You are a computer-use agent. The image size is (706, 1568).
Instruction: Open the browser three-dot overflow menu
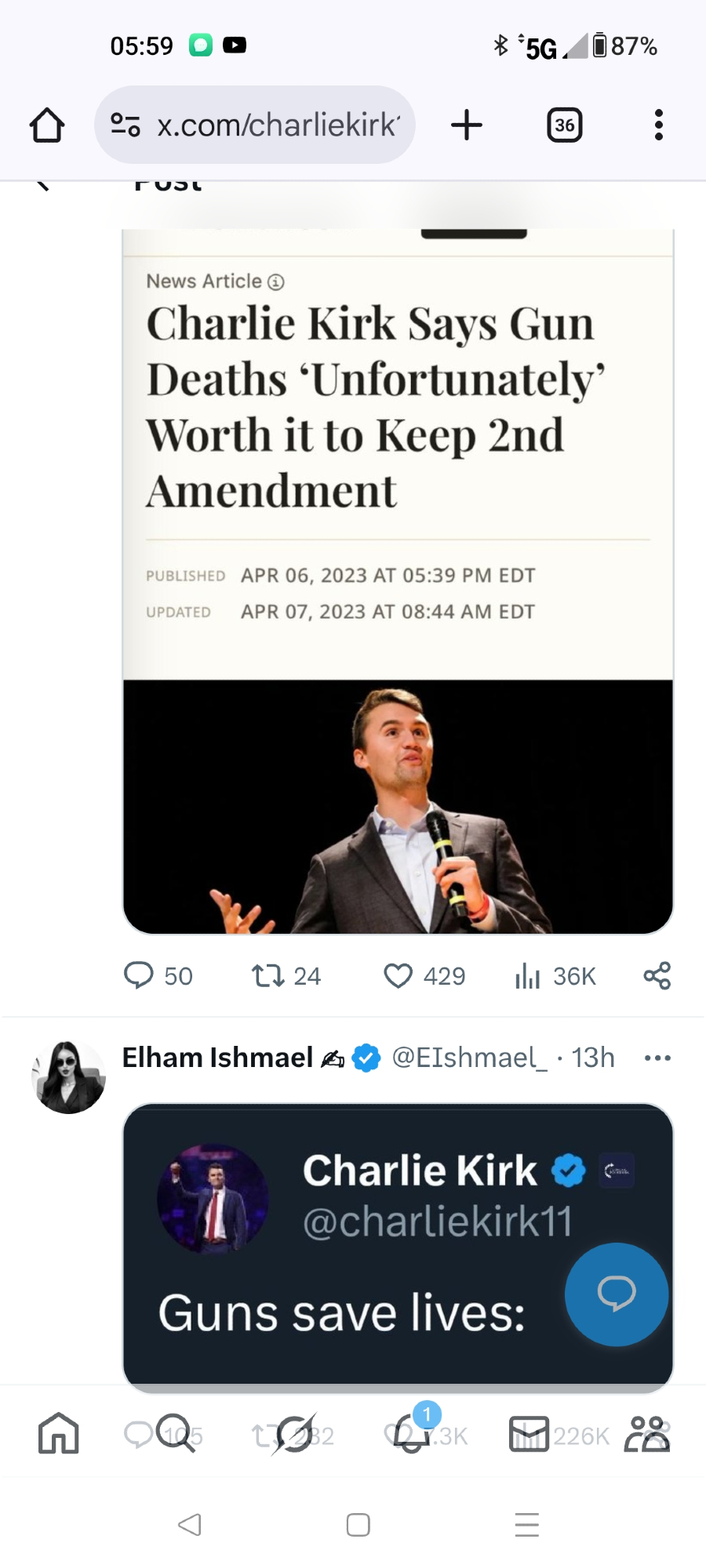tap(659, 125)
